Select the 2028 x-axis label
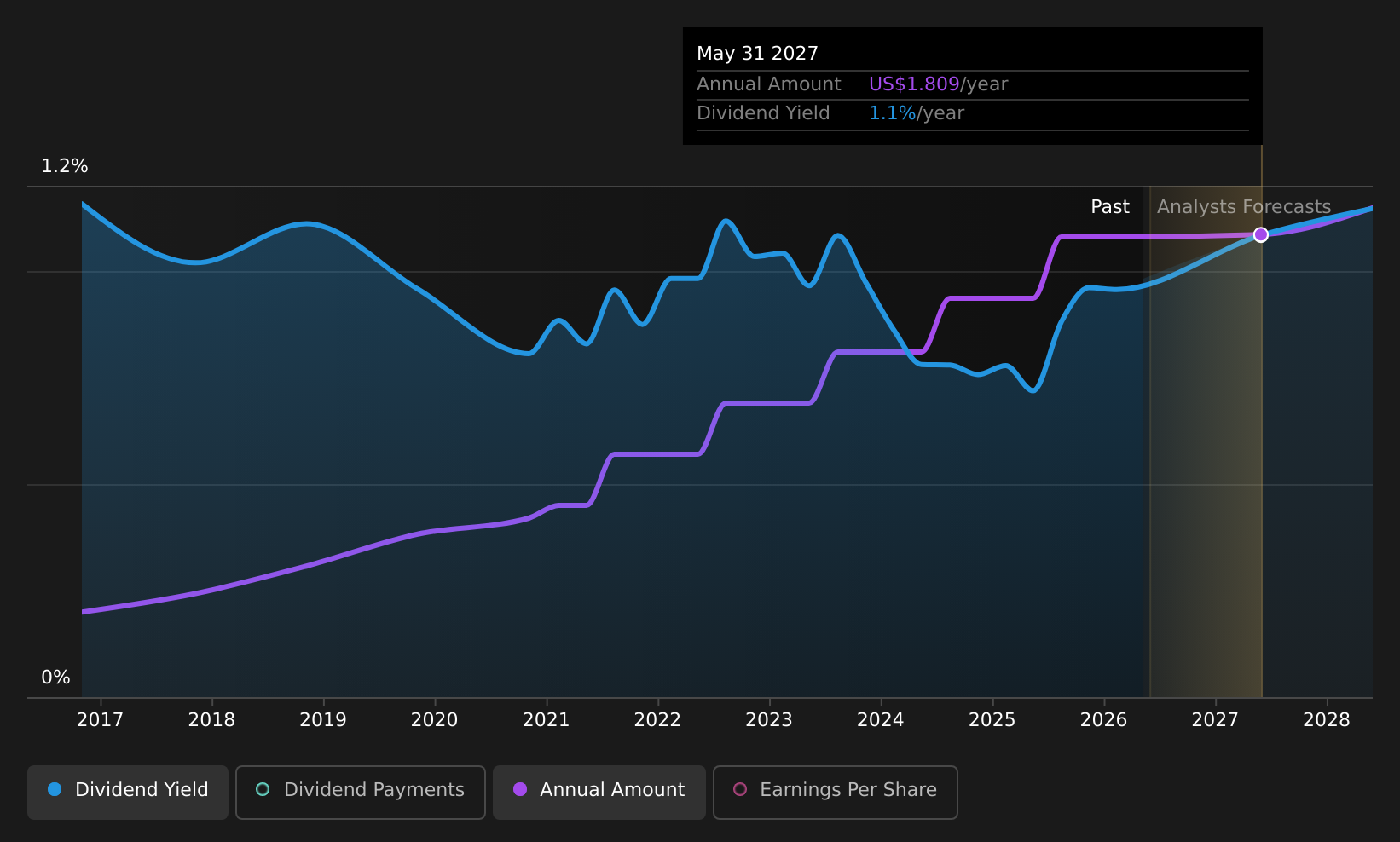The width and height of the screenshot is (1400, 842). tap(1327, 720)
